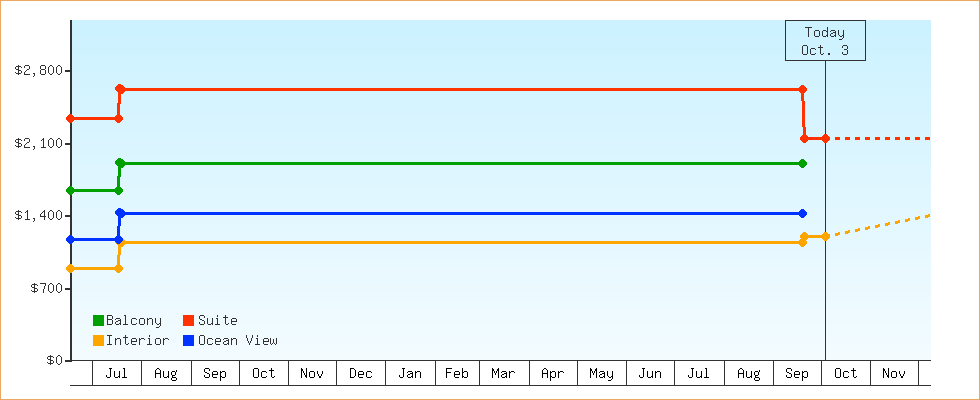Pick the Feb month label
Viewport: 980px width, 400px height.
(x=457, y=374)
